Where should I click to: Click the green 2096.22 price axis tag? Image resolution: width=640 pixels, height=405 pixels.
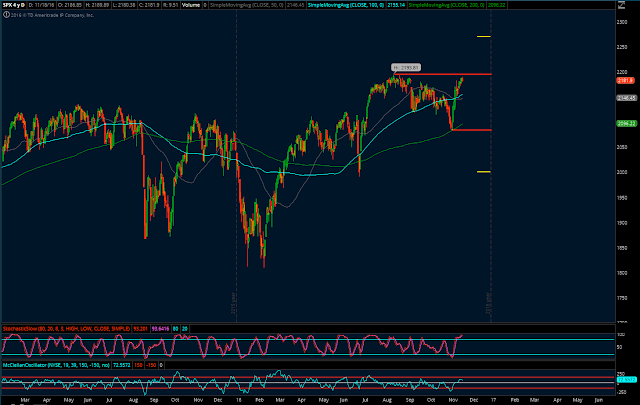[x=626, y=123]
